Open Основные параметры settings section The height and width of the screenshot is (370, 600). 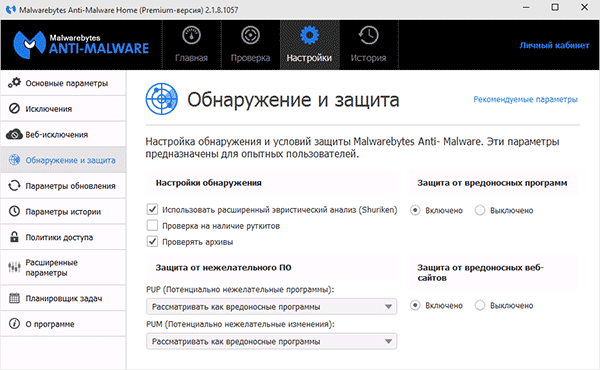(x=63, y=83)
